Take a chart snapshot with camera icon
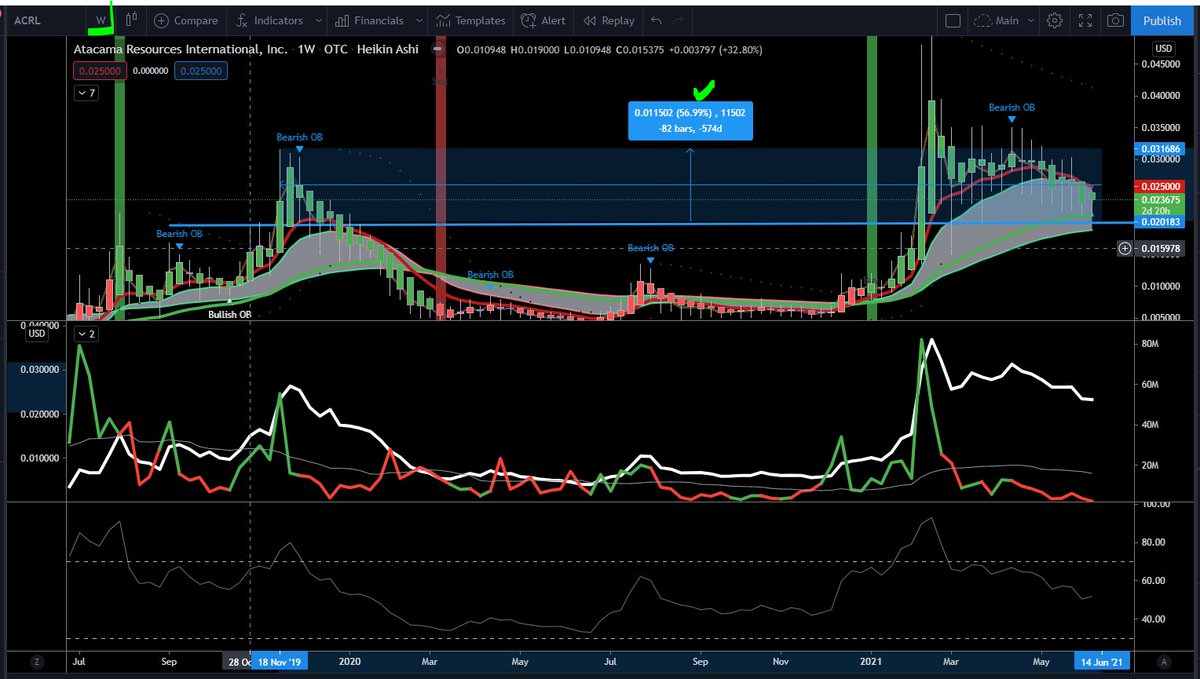This screenshot has width=1200, height=679. point(1116,20)
